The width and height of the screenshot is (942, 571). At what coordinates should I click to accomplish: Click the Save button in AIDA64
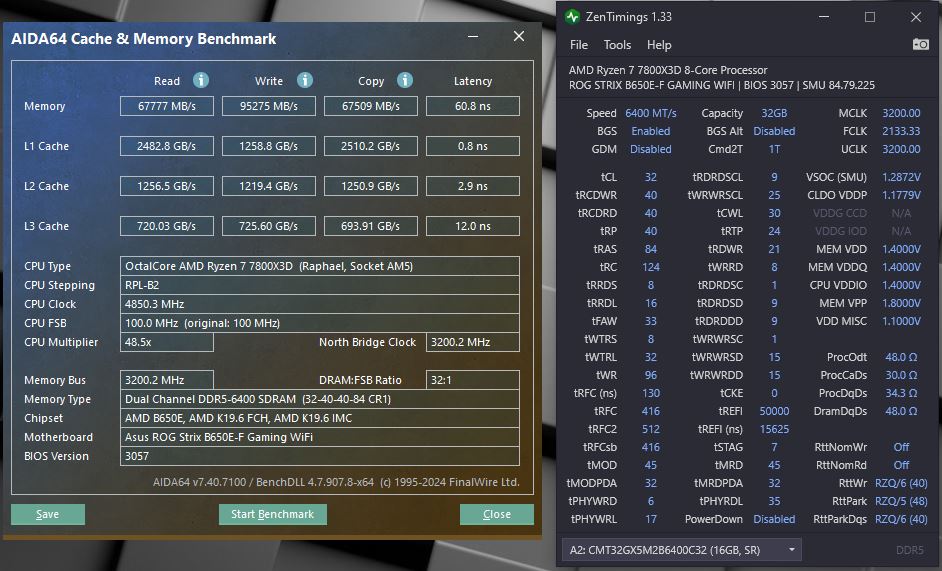[x=48, y=514]
